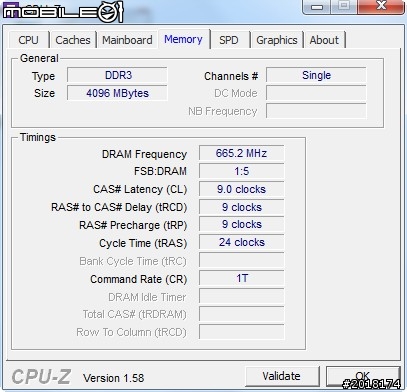
Task: Click the tRCD 9 clocks value
Action: (242, 207)
